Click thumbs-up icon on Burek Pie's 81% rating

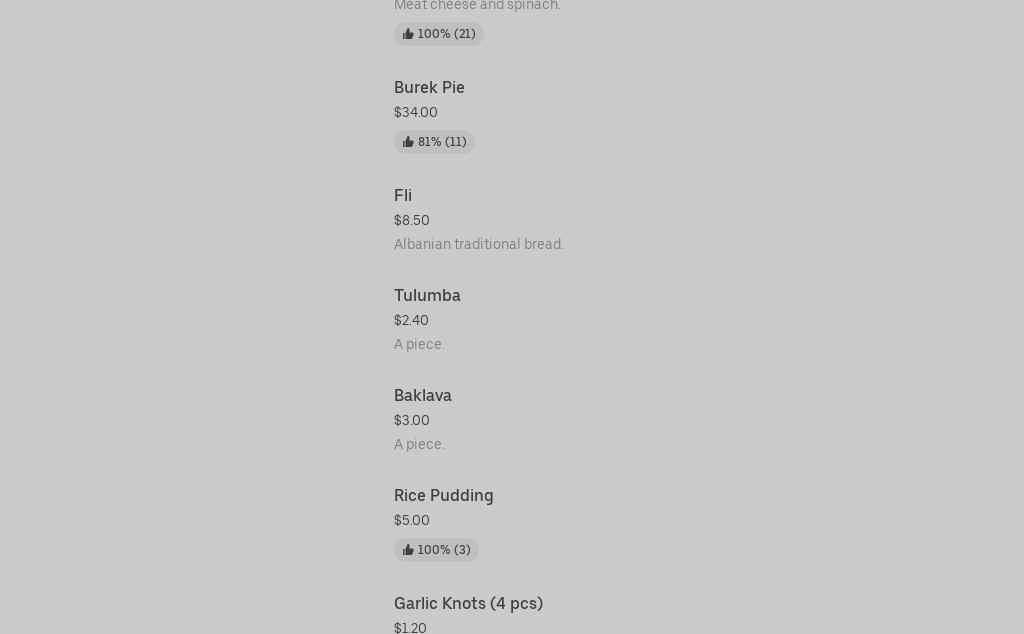(x=408, y=142)
